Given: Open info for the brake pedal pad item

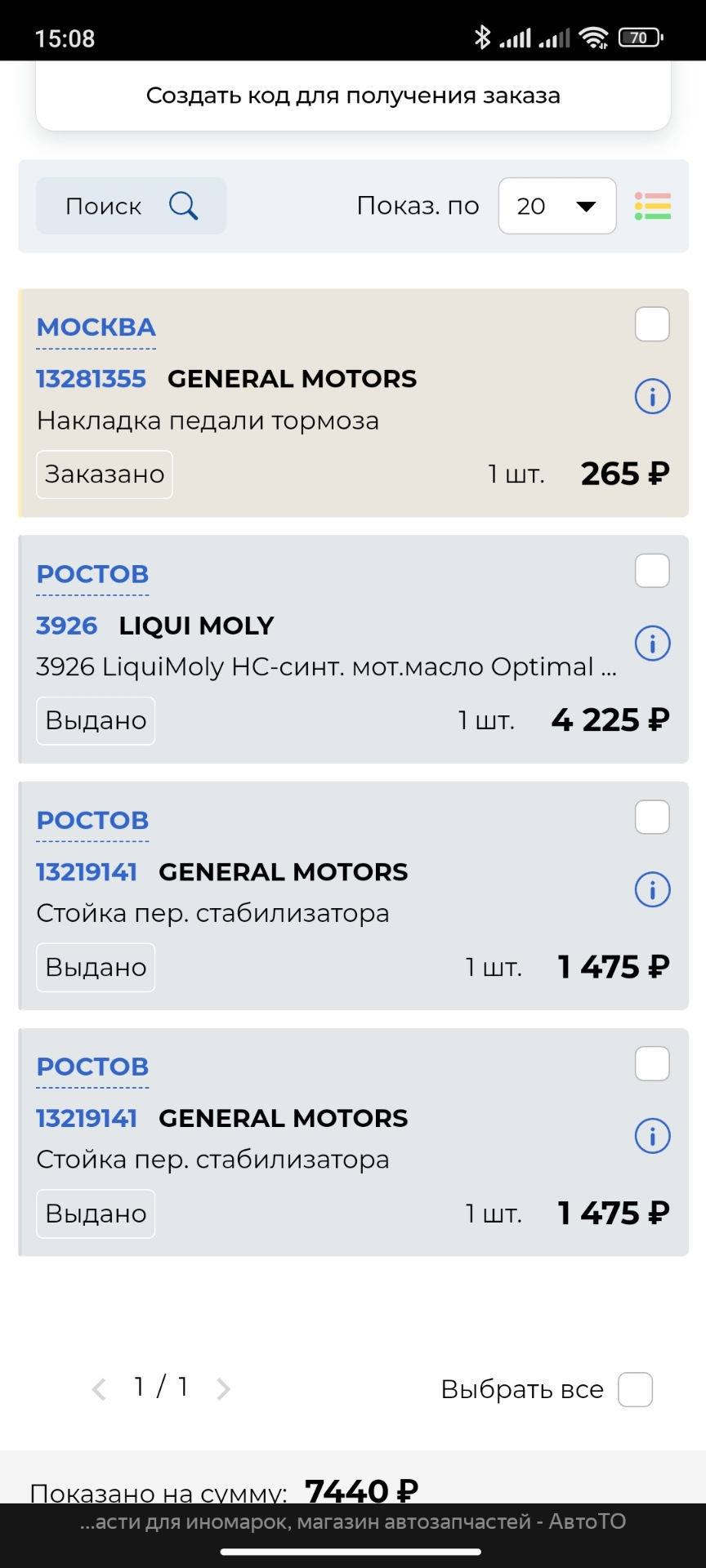Looking at the screenshot, I should [652, 397].
